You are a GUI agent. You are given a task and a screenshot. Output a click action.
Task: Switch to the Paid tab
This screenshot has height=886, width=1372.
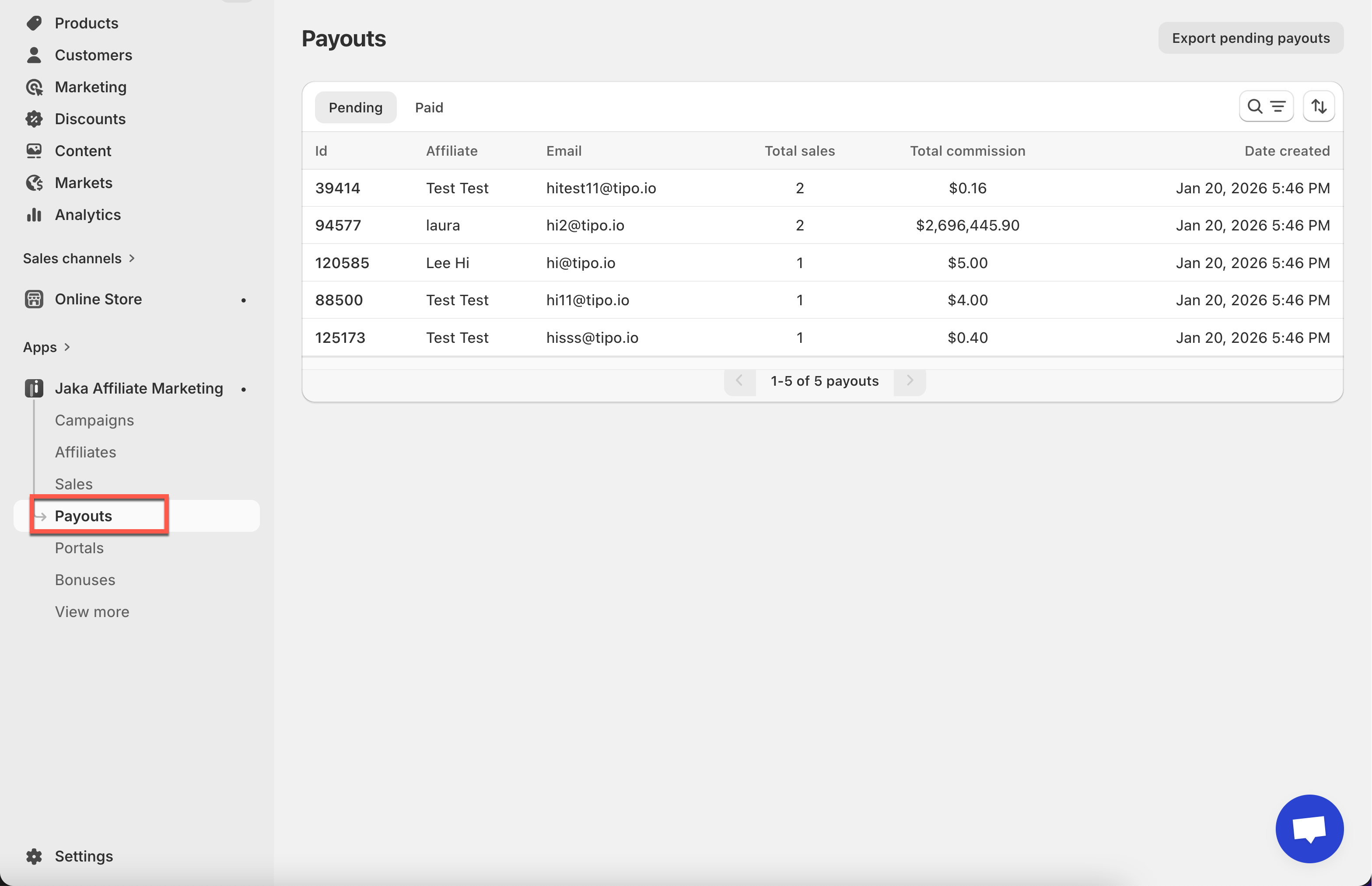tap(429, 108)
